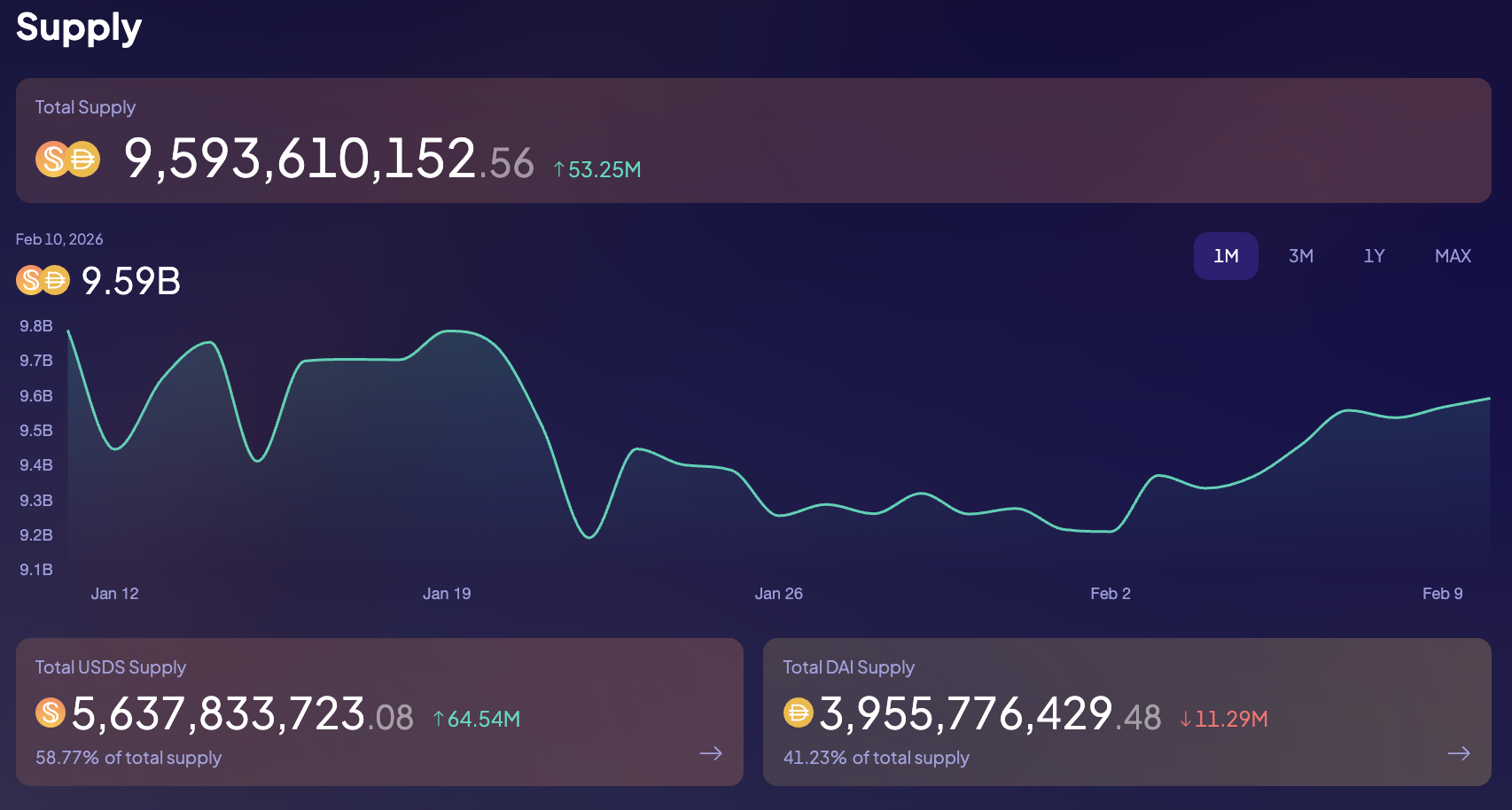
Task: Click the 41.23% of total supply text
Action: tap(876, 758)
